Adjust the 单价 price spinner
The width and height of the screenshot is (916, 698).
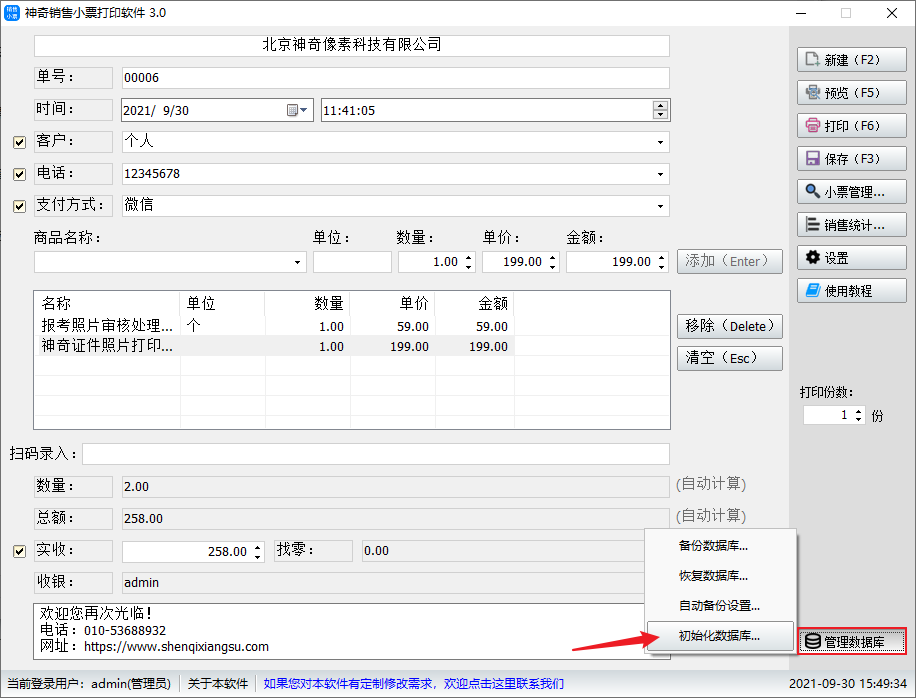click(553, 262)
